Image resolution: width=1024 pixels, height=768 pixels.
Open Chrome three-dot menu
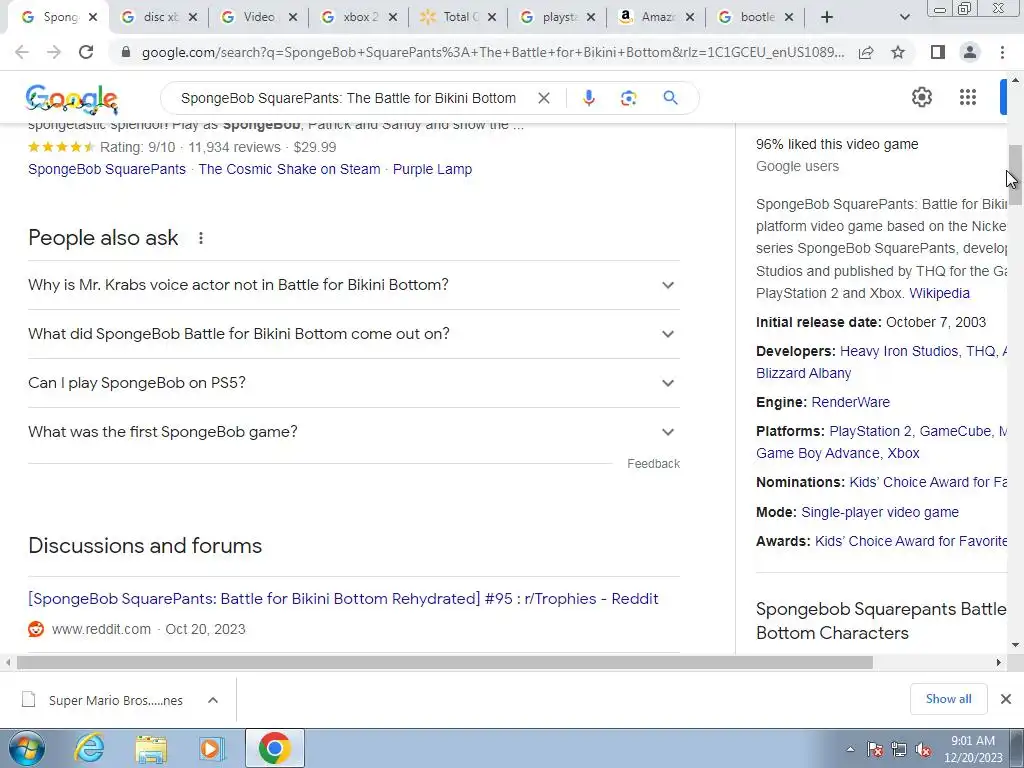coord(1002,52)
